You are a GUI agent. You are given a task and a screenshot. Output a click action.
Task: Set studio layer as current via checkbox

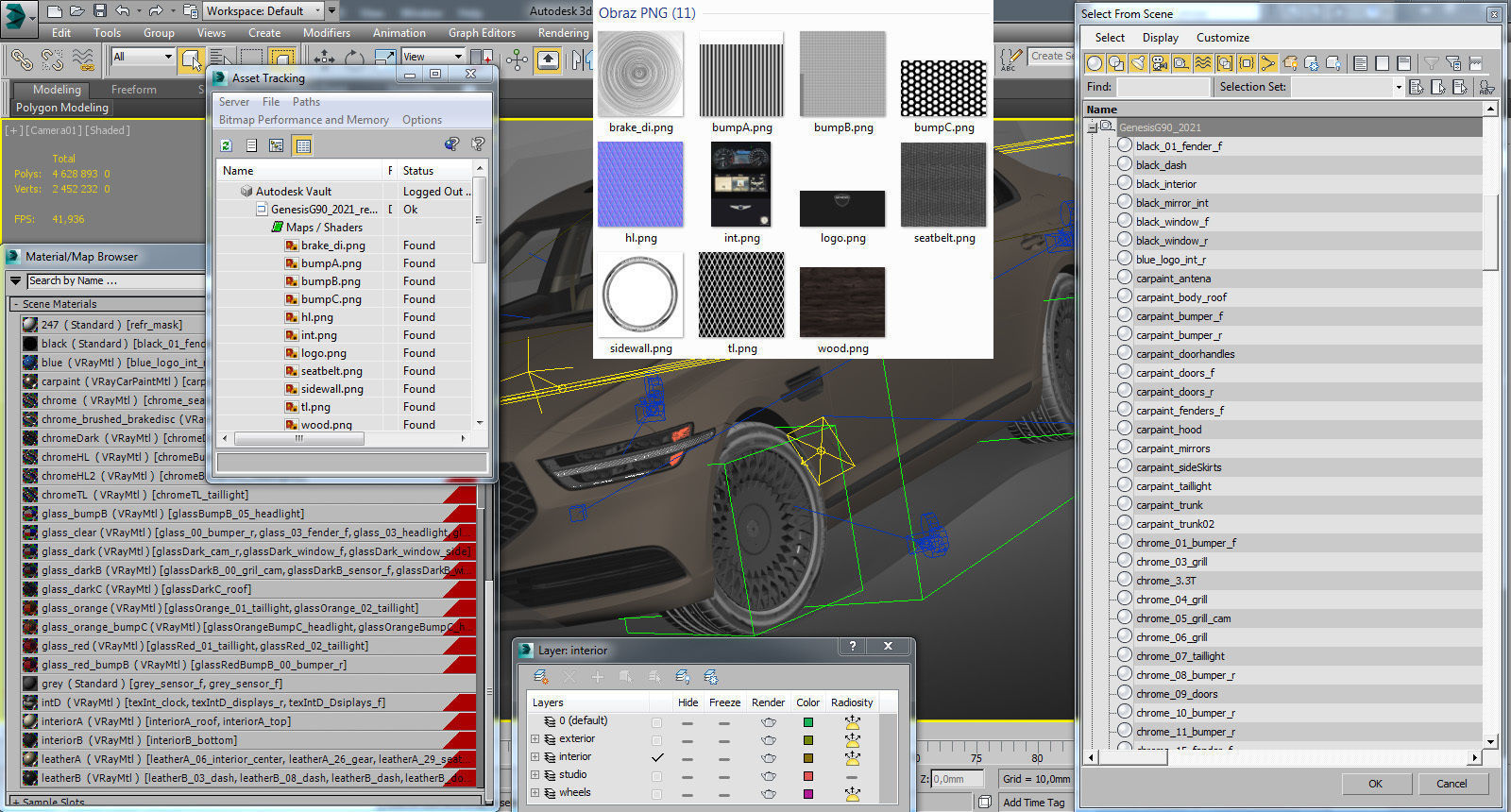coord(657,775)
